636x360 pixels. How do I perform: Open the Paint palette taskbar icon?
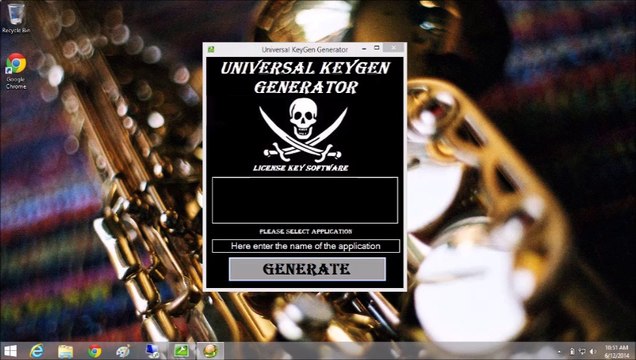[123, 351]
